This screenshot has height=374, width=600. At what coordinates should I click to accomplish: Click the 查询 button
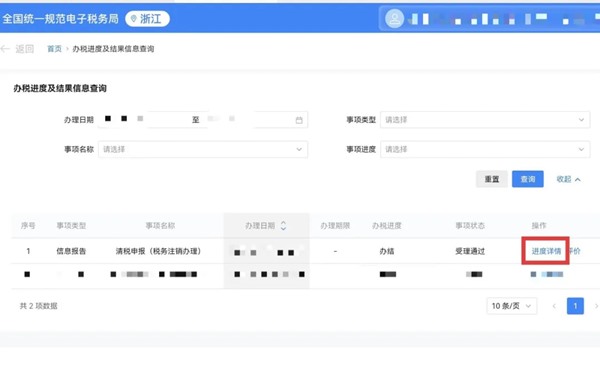point(528,179)
